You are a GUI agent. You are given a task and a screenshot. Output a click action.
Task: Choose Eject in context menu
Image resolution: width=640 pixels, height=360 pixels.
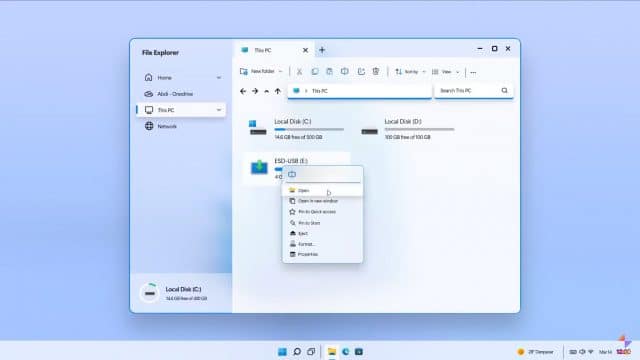coord(322,233)
